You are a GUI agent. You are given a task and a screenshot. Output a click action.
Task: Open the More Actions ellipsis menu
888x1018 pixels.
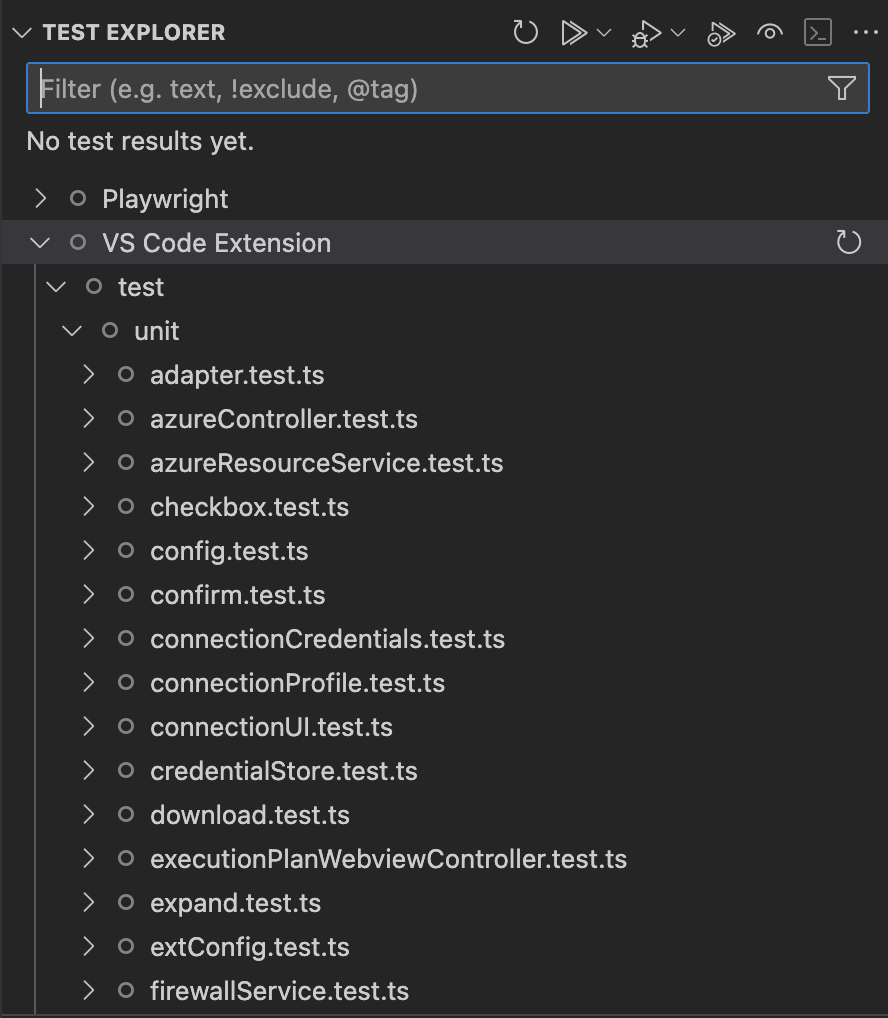click(864, 33)
